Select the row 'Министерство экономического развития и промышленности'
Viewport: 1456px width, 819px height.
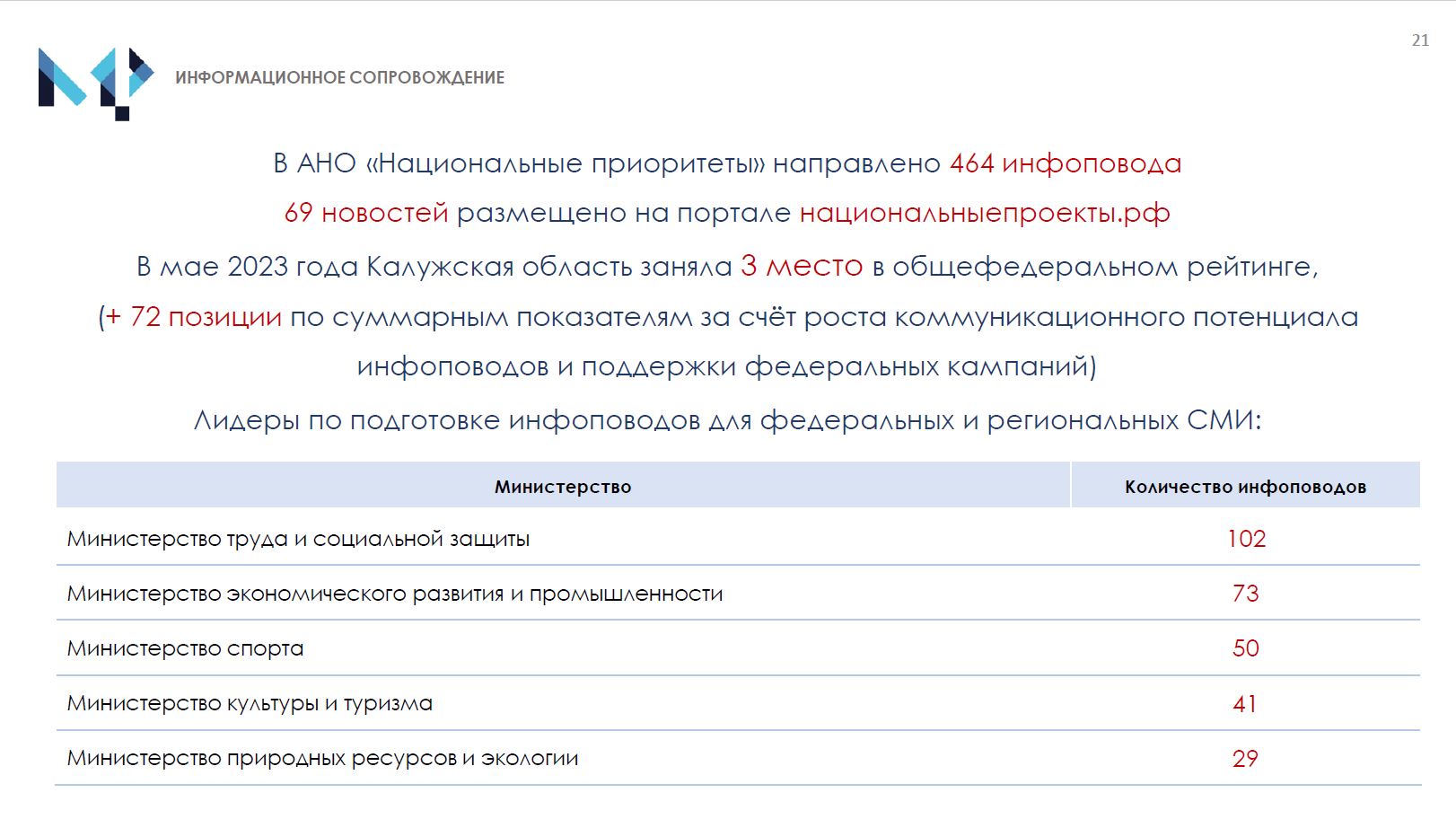(738, 593)
